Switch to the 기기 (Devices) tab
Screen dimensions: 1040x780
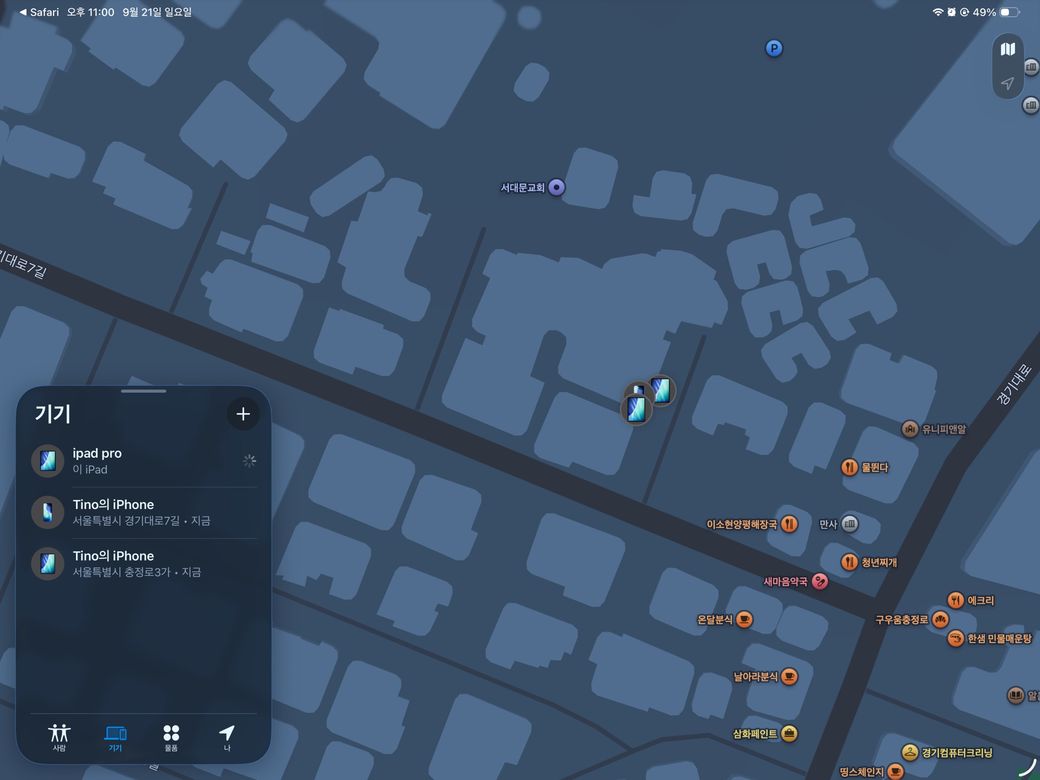pos(115,737)
